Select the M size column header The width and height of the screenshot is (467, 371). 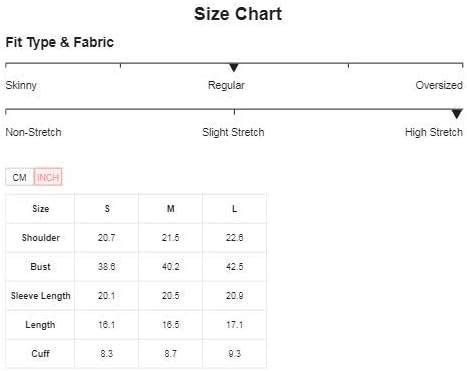pyautogui.click(x=171, y=209)
